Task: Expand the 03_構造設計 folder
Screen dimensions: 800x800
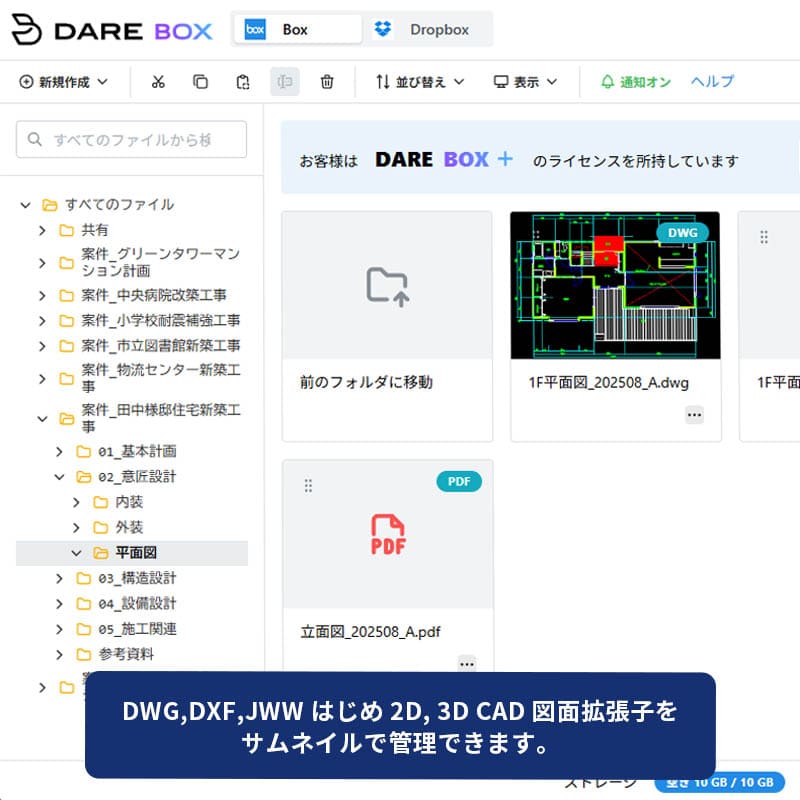Action: (x=59, y=578)
